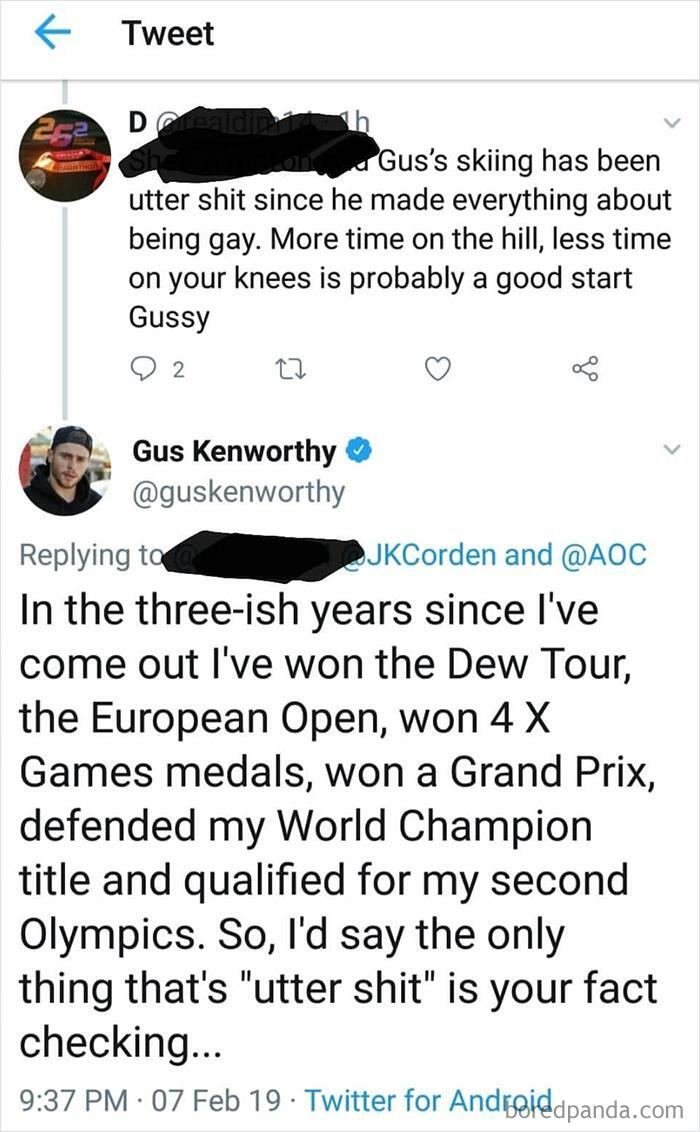
Task: Click the retweet icon below the first tweet
Action: pyautogui.click(x=290, y=368)
